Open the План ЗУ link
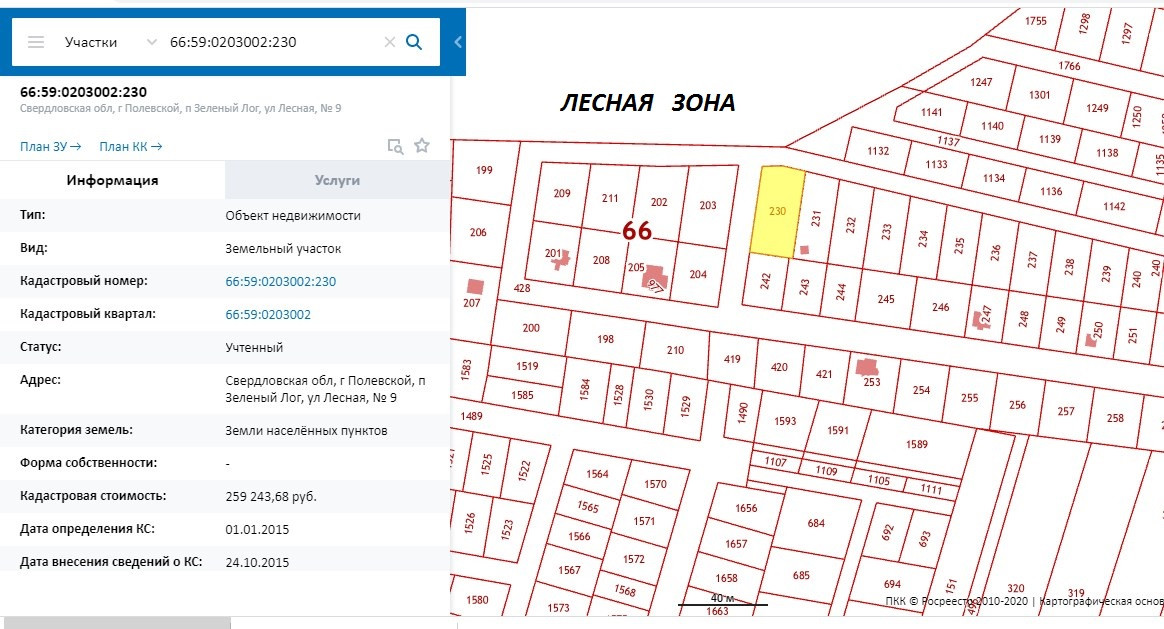 [50, 147]
